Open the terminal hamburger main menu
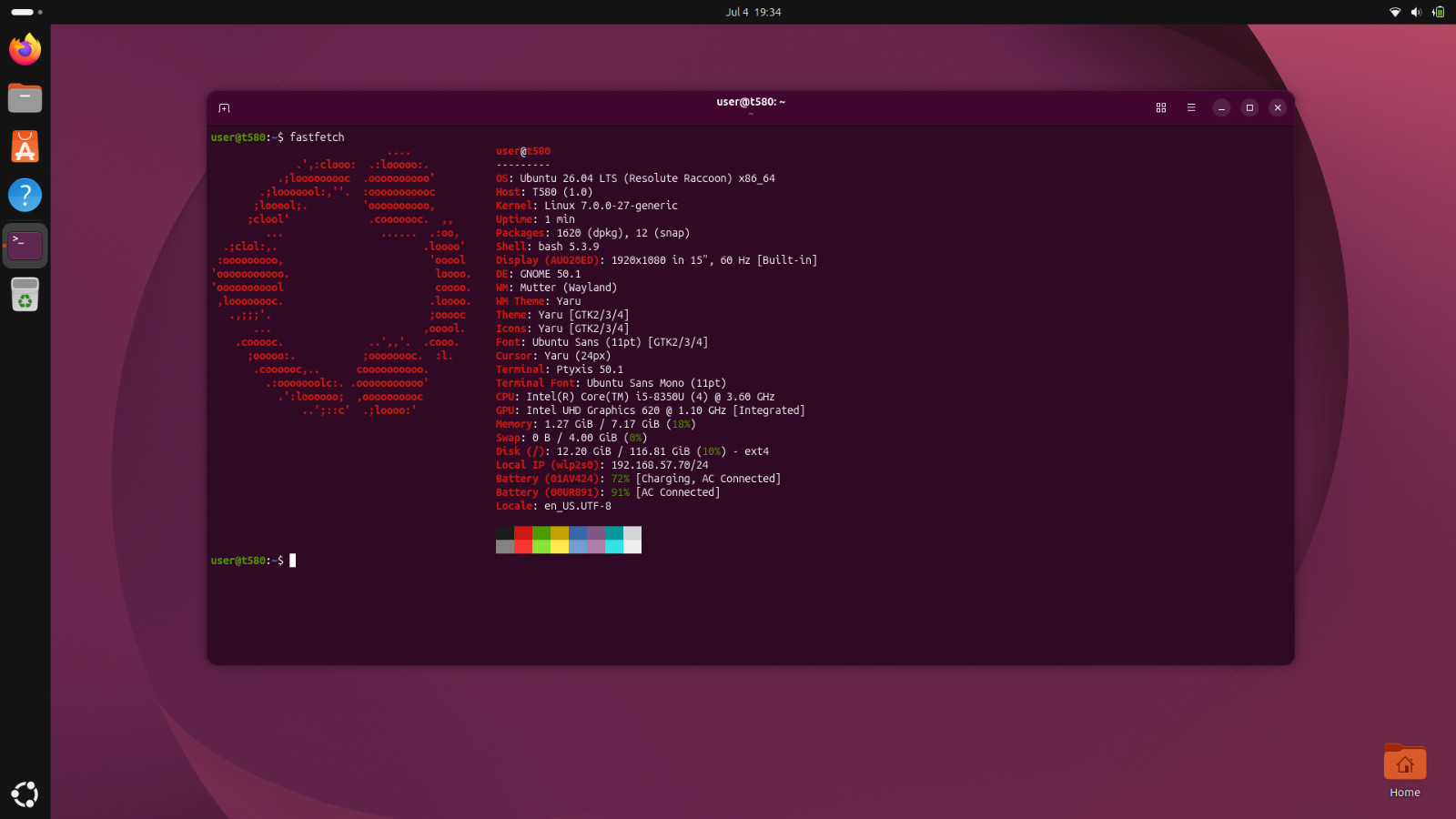 point(1191,107)
